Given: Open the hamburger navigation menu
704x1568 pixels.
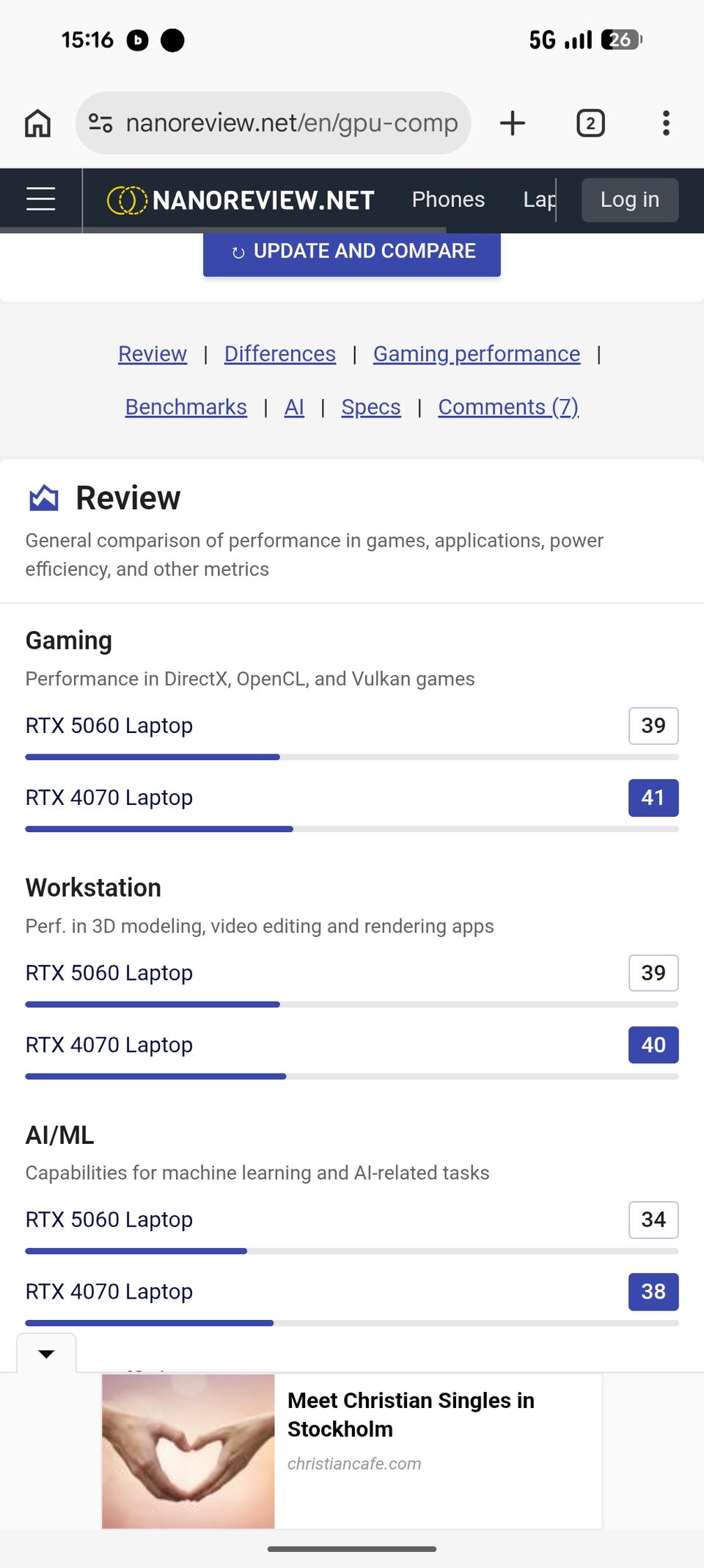Looking at the screenshot, I should coord(41,199).
